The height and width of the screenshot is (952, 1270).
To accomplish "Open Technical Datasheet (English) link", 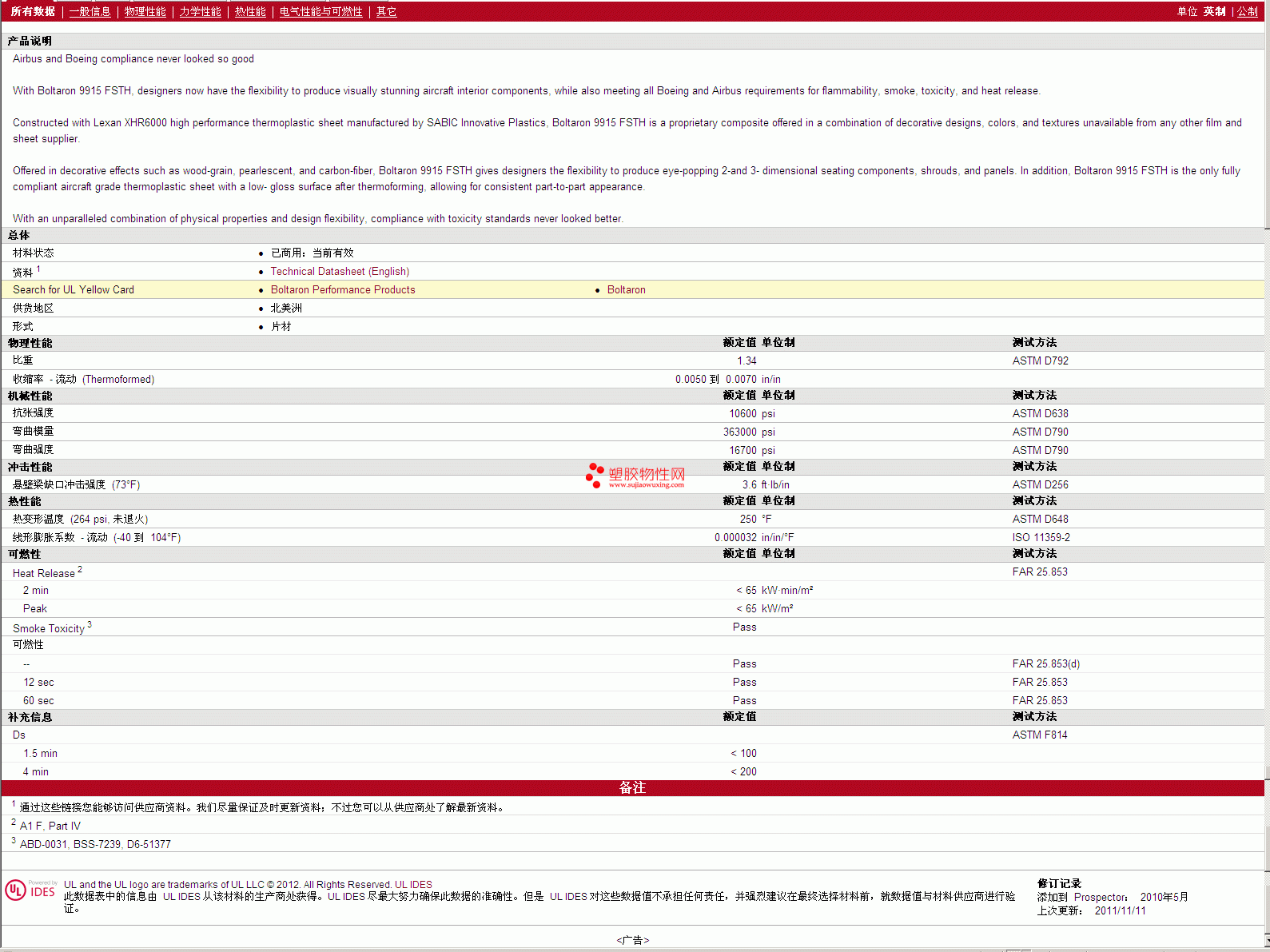I will (x=340, y=272).
